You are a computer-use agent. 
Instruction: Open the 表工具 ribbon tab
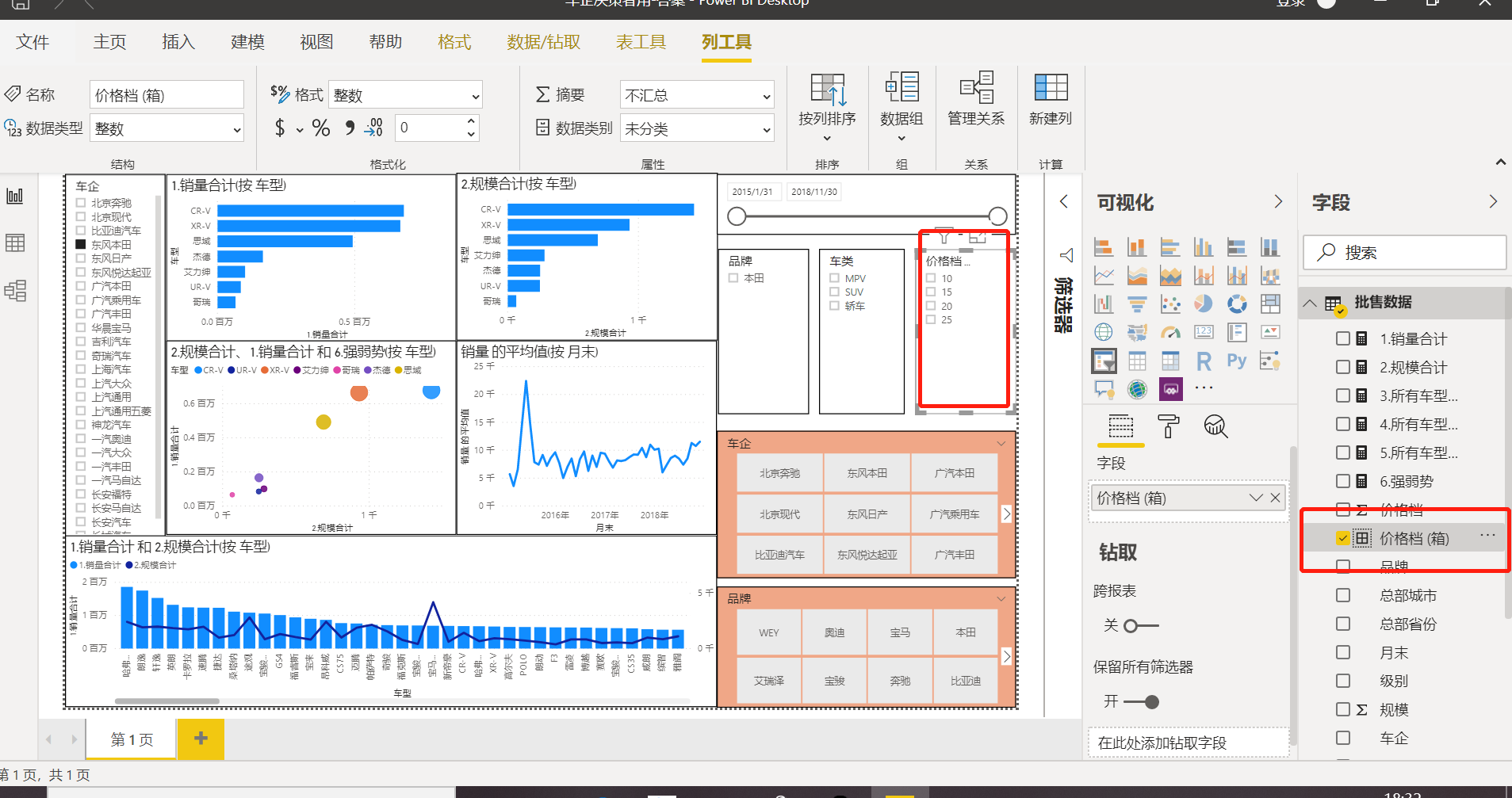coord(641,42)
